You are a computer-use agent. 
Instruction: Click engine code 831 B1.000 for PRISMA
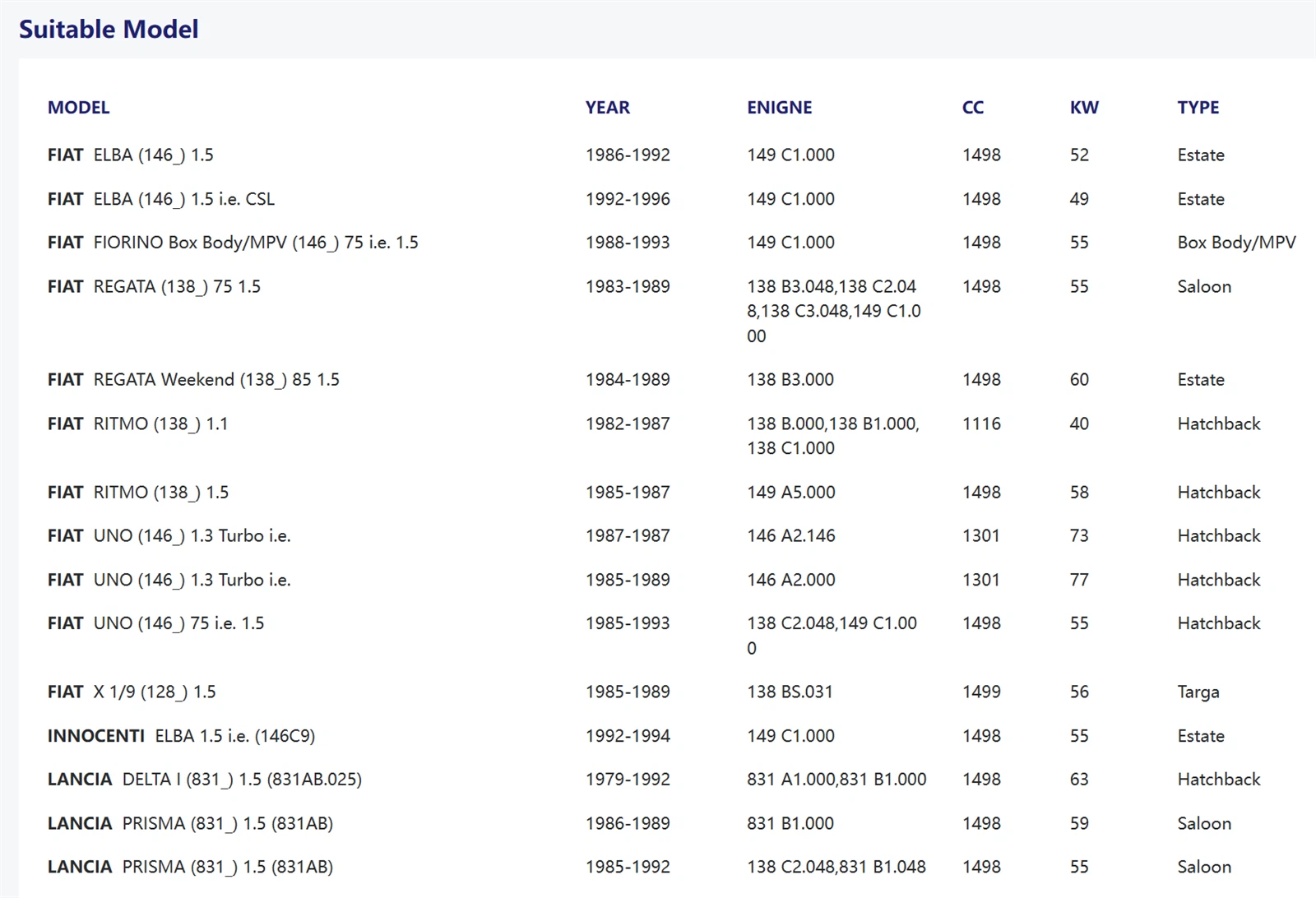tap(790, 823)
